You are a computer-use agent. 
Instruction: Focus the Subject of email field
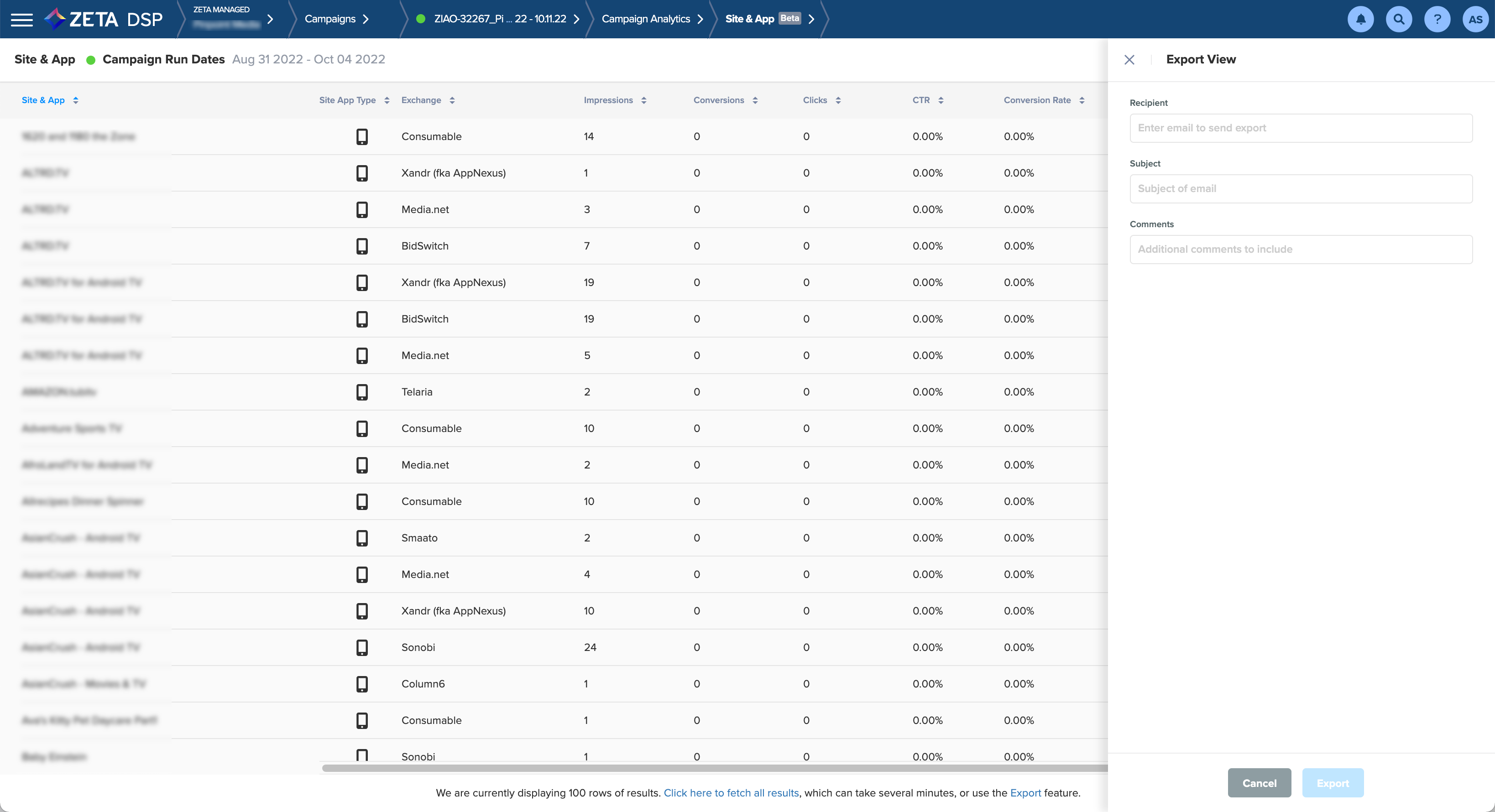pyautogui.click(x=1301, y=188)
